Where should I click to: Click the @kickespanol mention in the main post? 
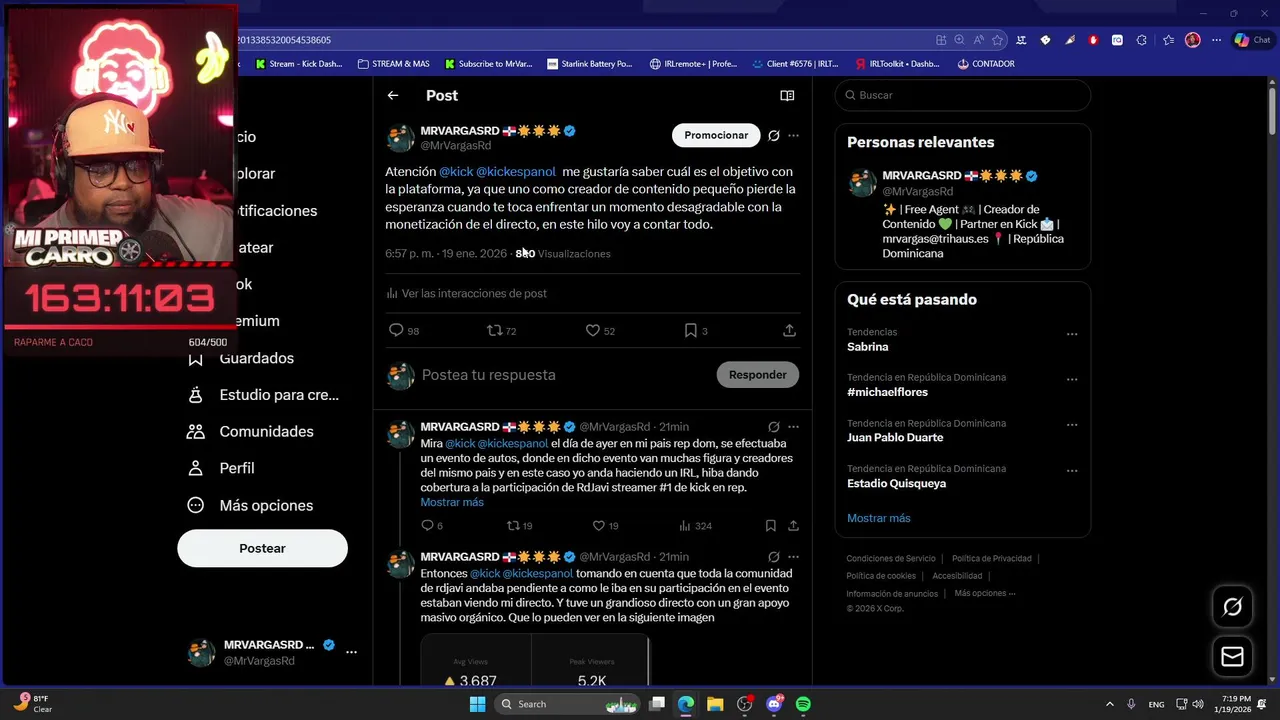click(515, 172)
